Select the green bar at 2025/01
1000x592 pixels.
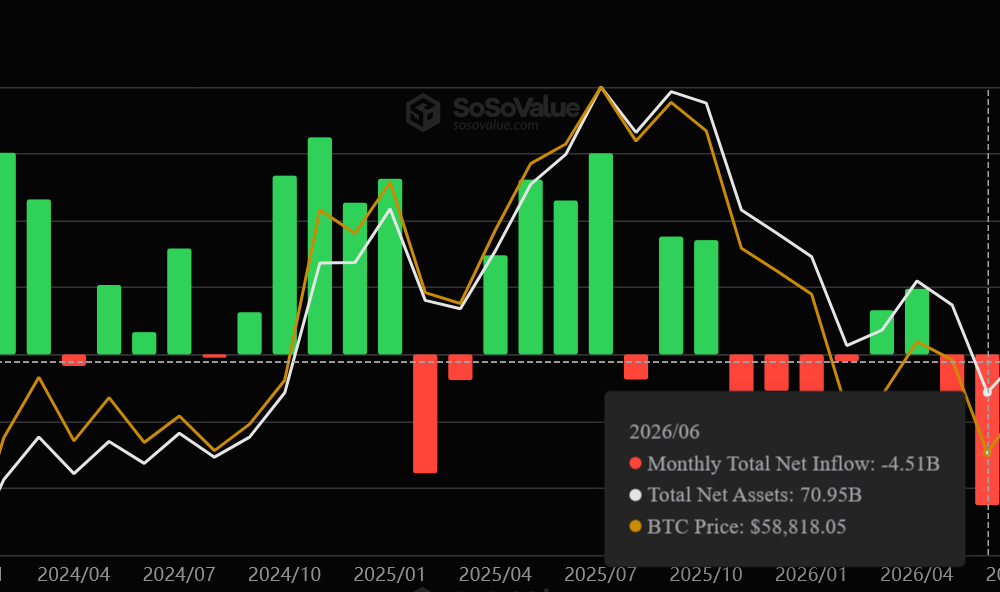click(x=390, y=267)
